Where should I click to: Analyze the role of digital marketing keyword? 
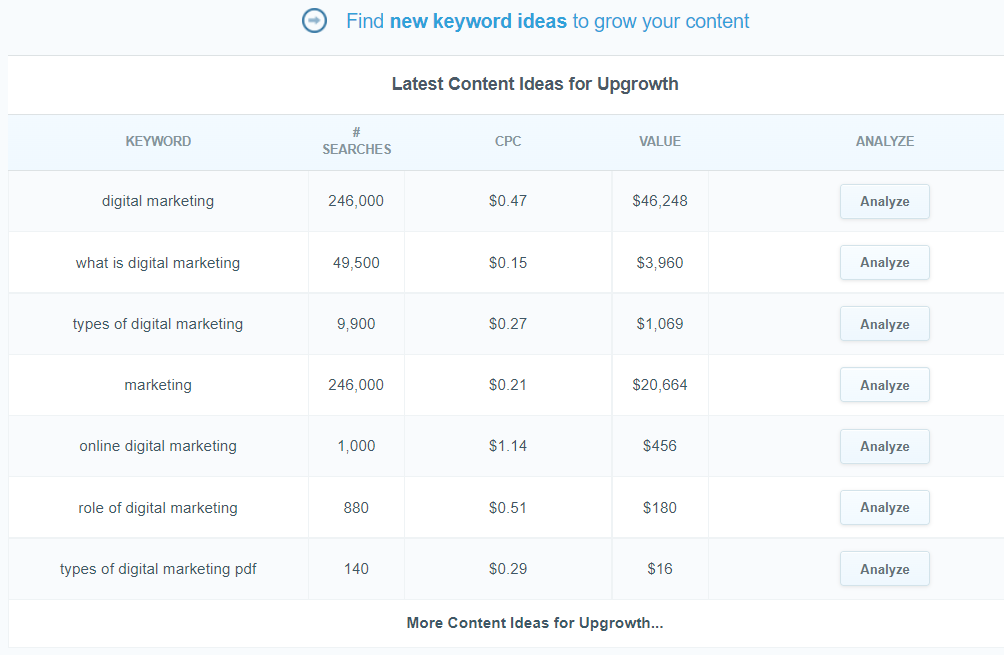885,508
